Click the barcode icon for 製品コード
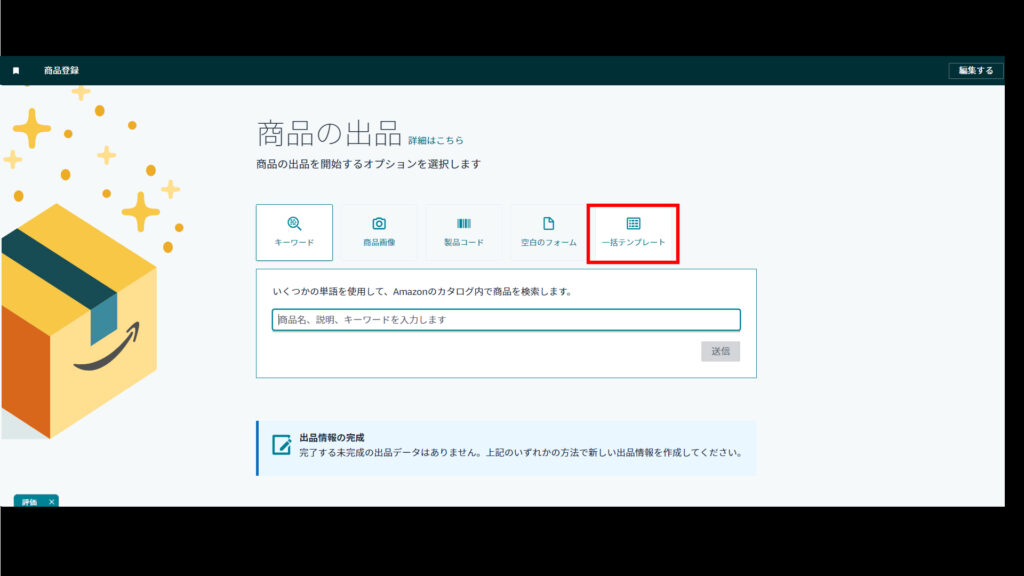The image size is (1024, 576). pos(464,223)
